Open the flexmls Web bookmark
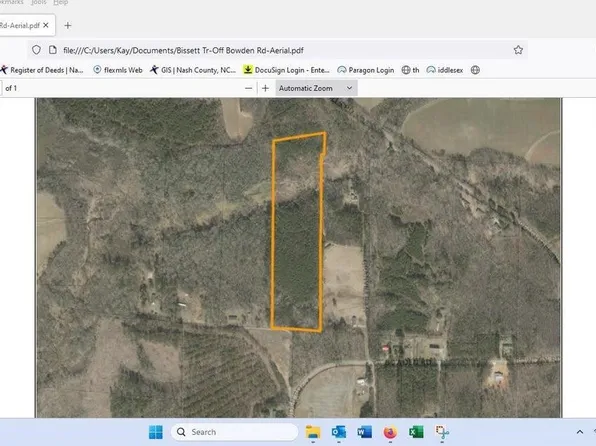This screenshot has width=596, height=446. point(118,70)
